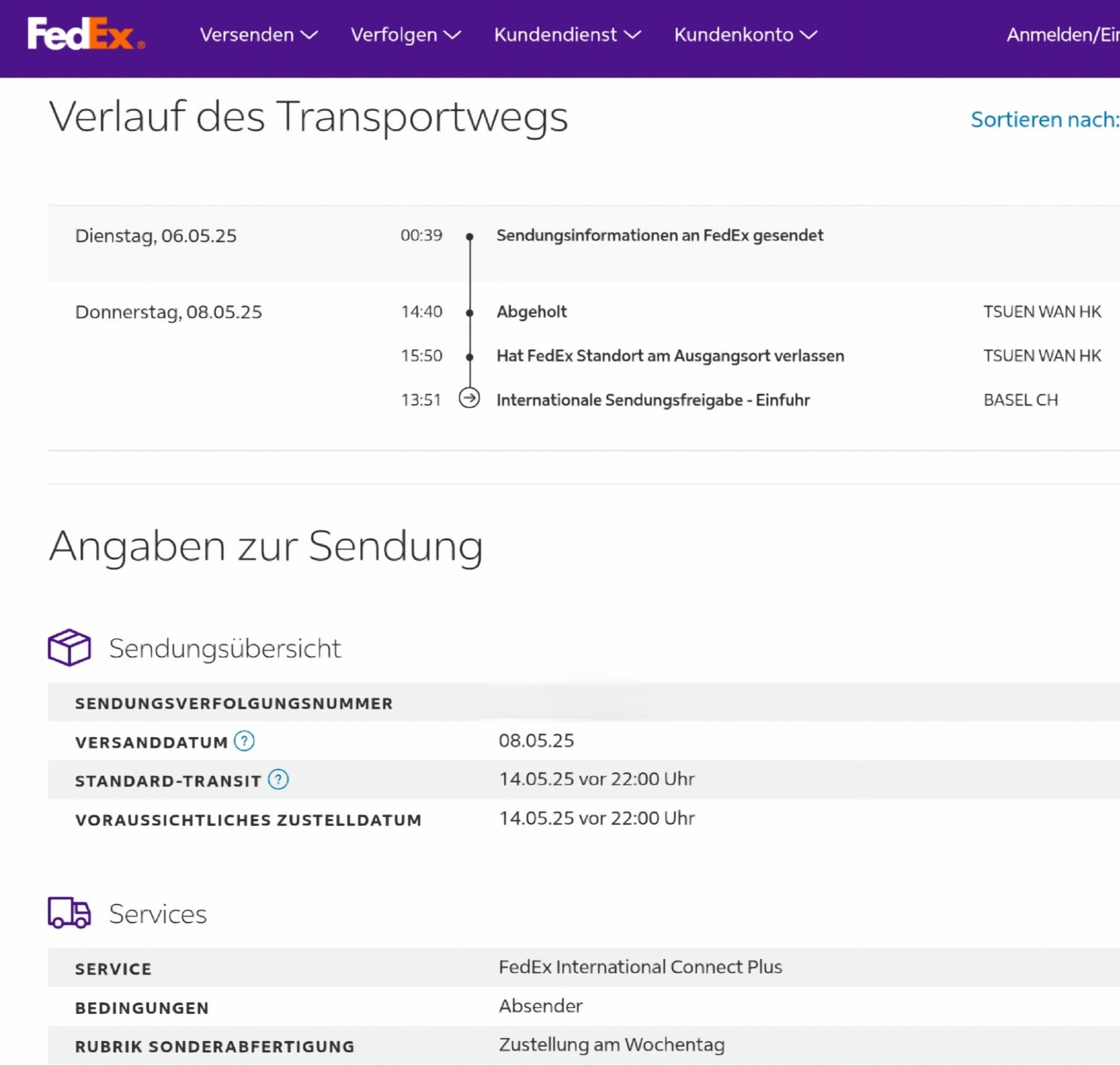The width and height of the screenshot is (1120, 1065).
Task: Click the Versanddatum help question mark icon
Action: 244,741
